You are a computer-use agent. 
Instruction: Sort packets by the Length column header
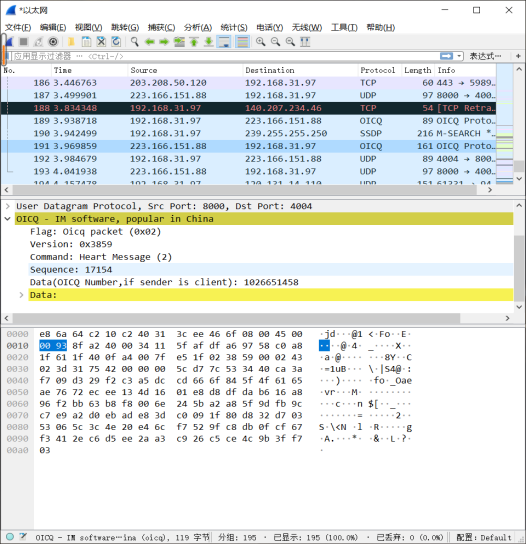click(418, 70)
